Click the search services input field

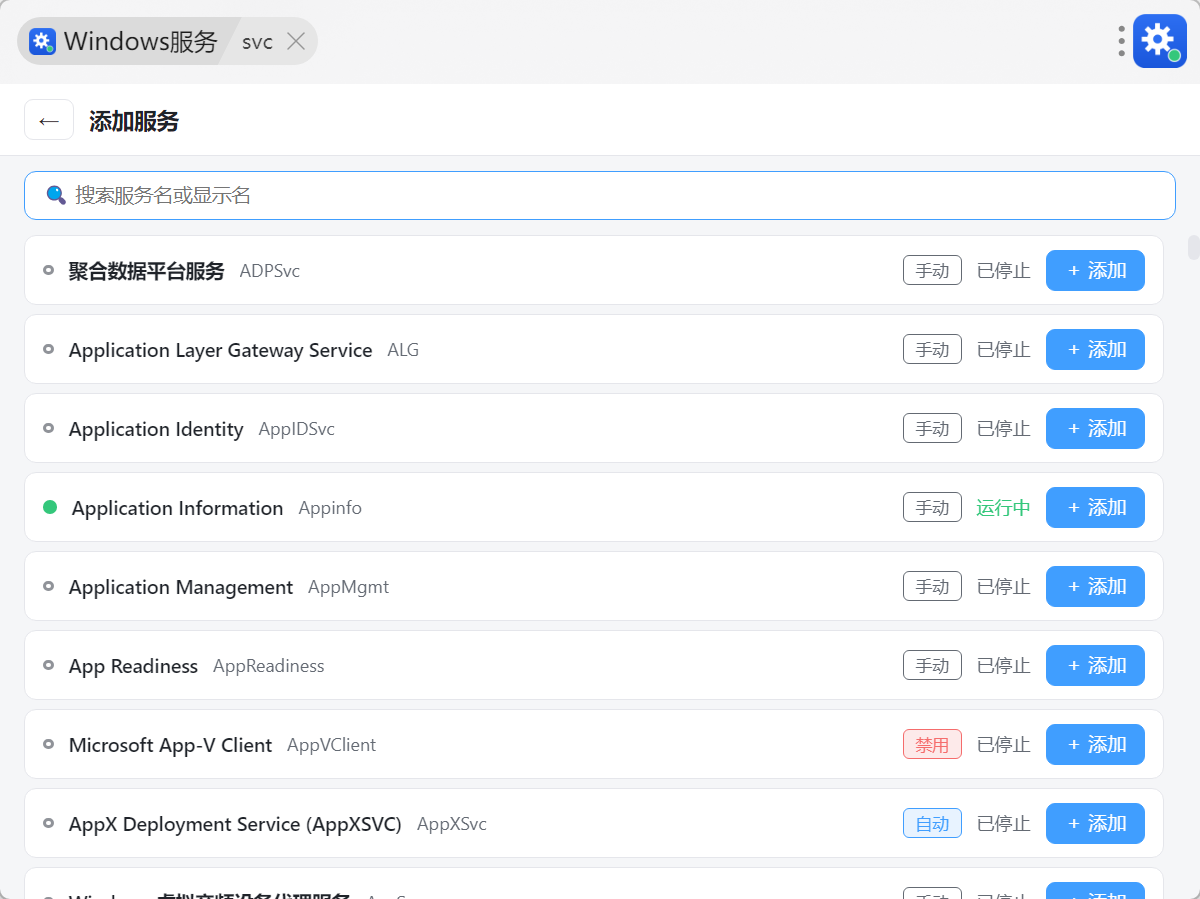600,195
